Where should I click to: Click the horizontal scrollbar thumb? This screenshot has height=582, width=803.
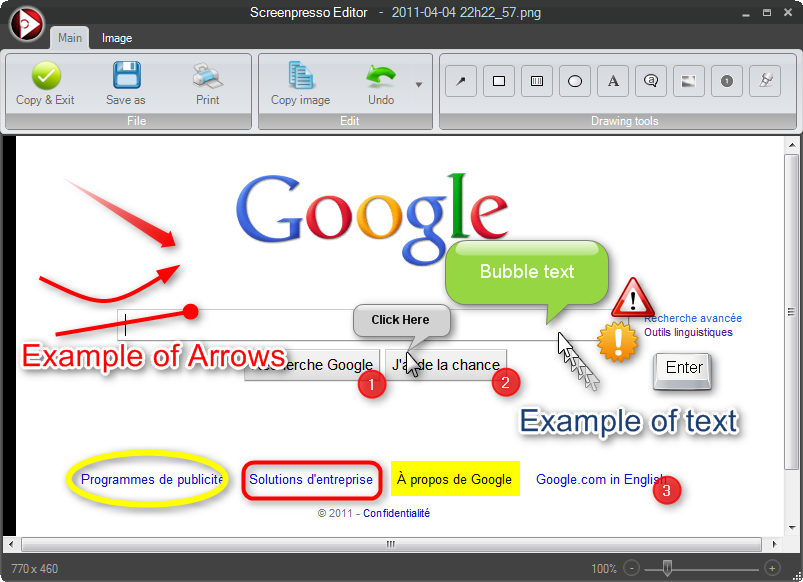pos(391,544)
